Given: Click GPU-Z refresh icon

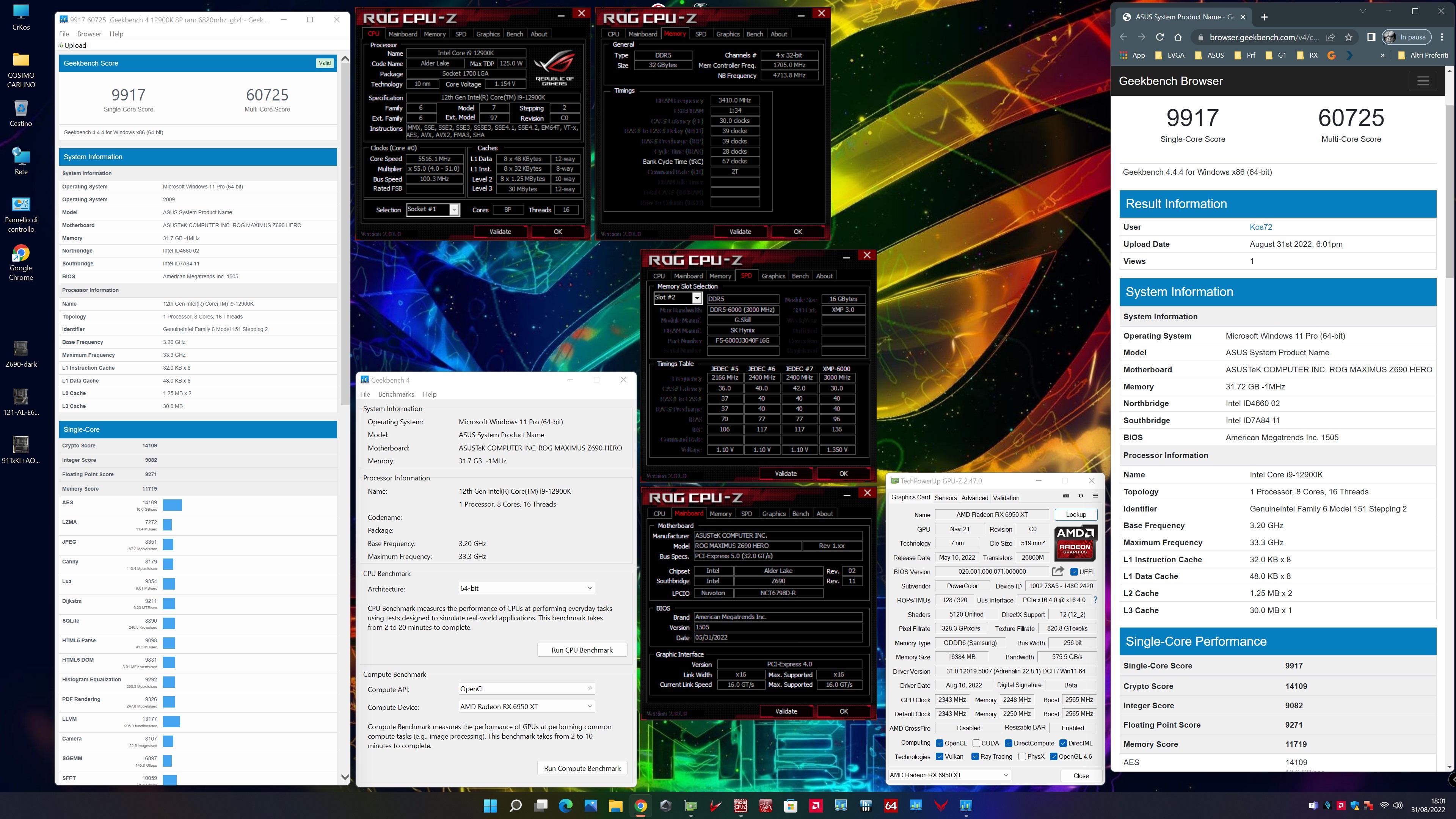Looking at the screenshot, I should coord(1081,496).
